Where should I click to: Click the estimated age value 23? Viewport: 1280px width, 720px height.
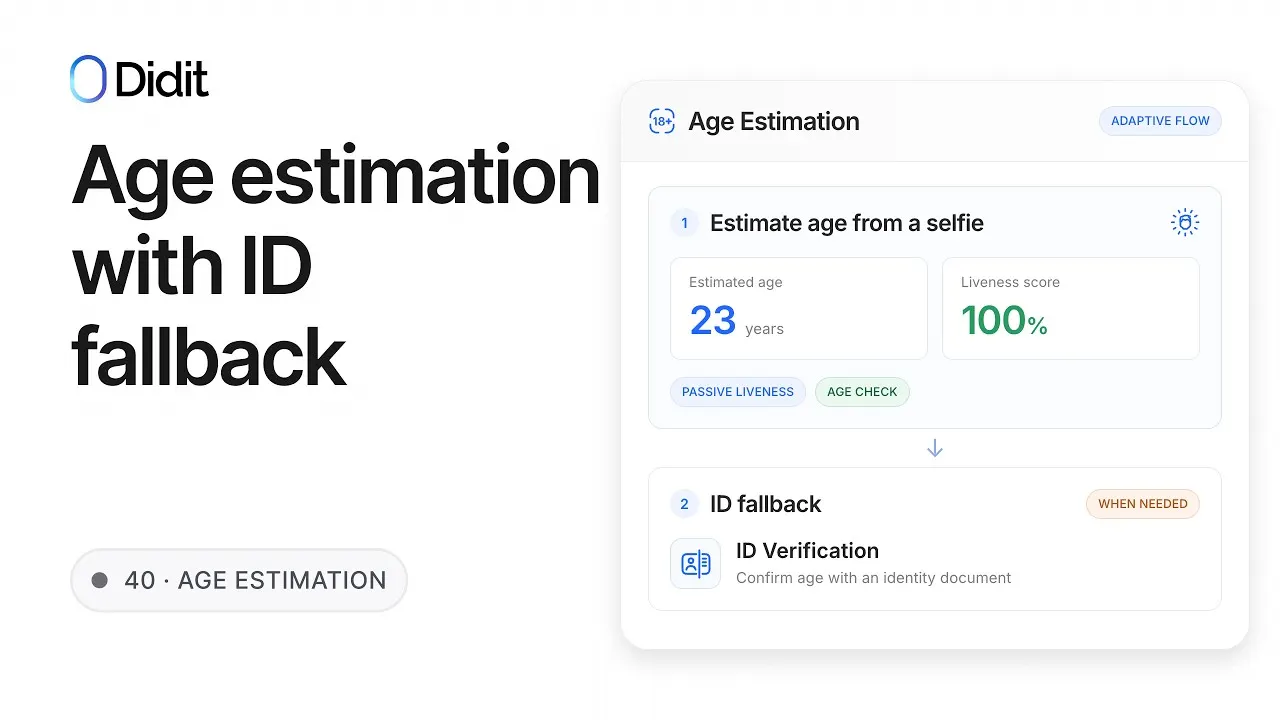pos(713,320)
